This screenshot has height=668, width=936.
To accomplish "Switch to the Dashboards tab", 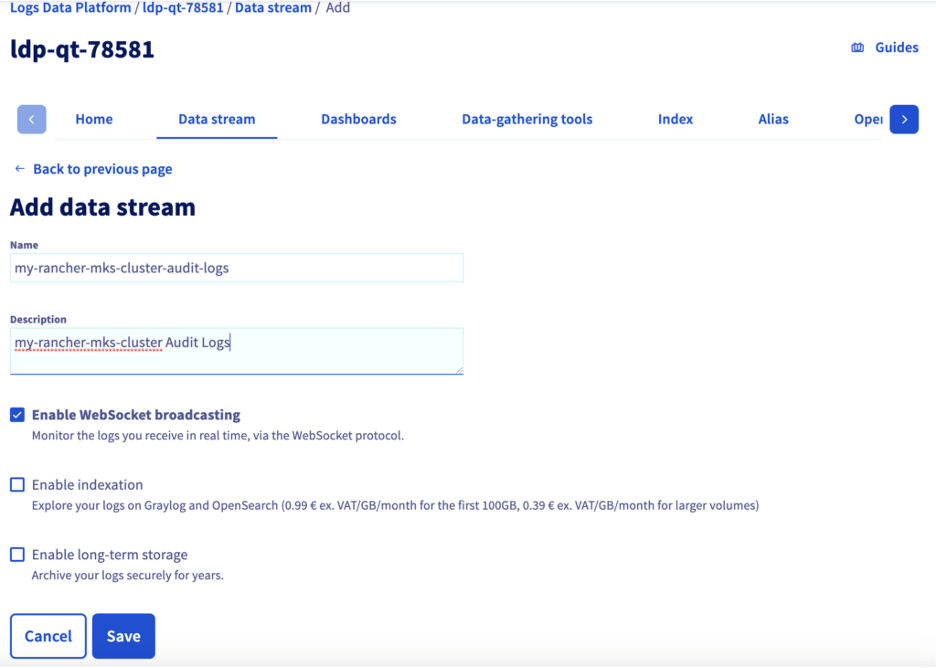I will click(358, 118).
